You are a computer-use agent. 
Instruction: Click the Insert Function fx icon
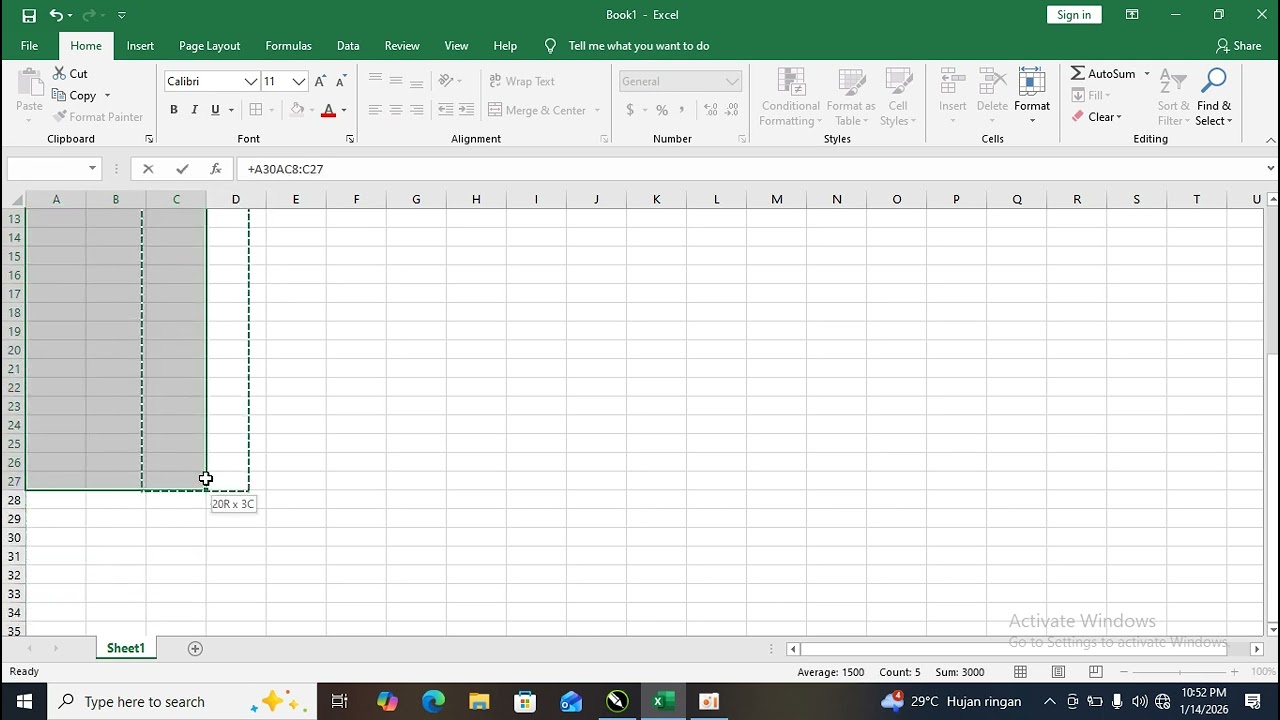click(215, 169)
